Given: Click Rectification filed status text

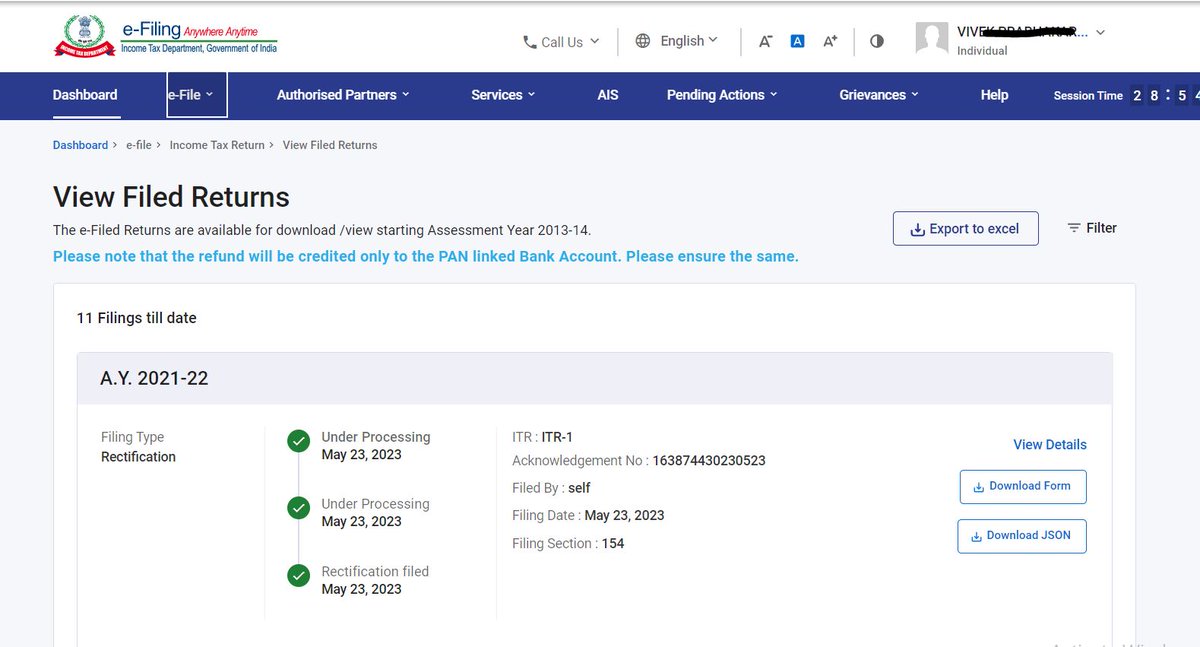Looking at the screenshot, I should pyautogui.click(x=375, y=572).
